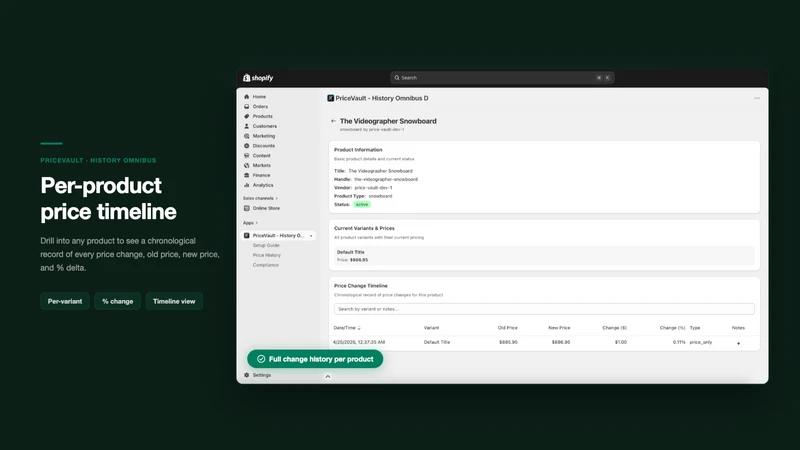Click the Home icon in sidebar
This screenshot has height=450, width=800.
click(246, 96)
